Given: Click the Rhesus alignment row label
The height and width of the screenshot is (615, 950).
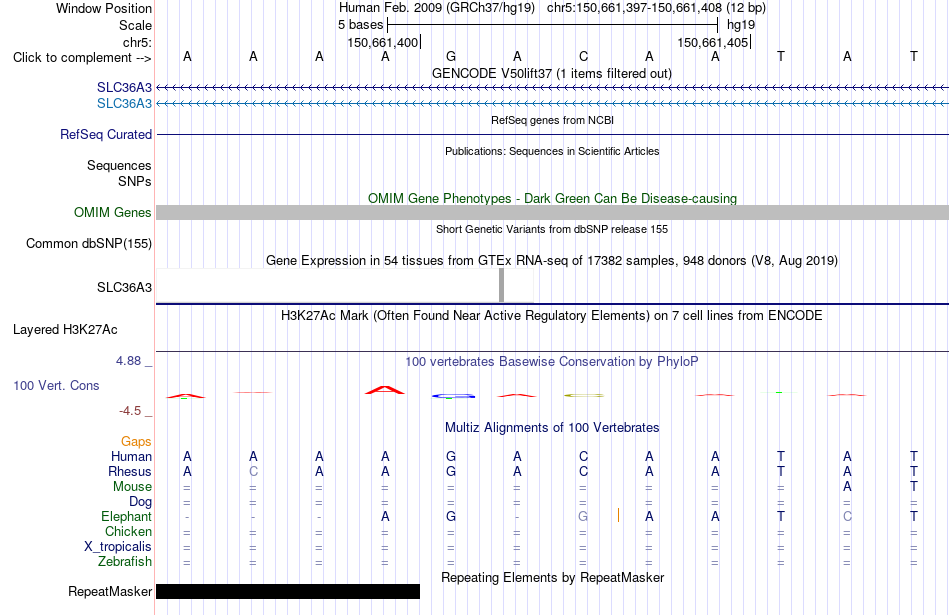Looking at the screenshot, I should [130, 471].
